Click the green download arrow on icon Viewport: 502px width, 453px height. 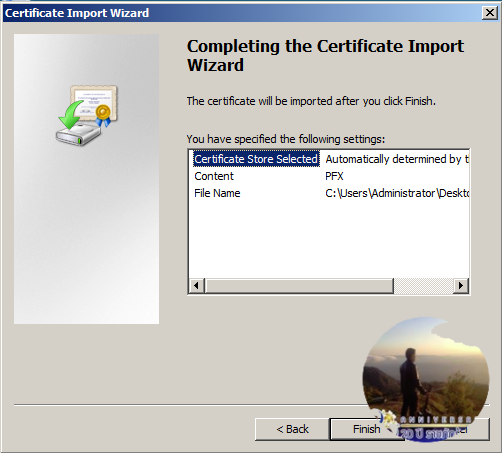[x=71, y=115]
